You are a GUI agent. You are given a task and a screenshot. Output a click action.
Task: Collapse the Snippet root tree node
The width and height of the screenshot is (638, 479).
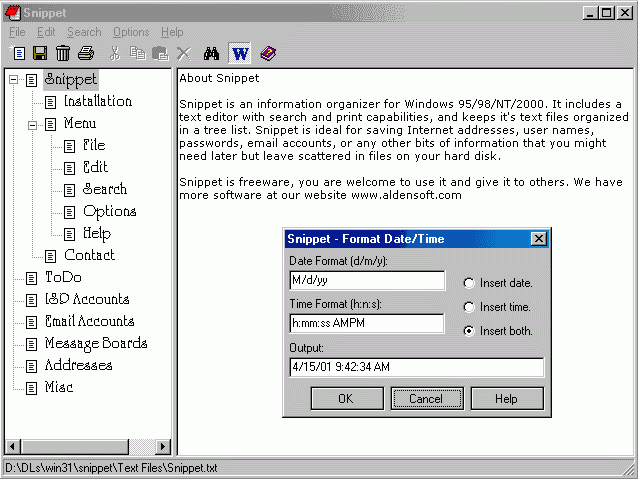(13, 80)
